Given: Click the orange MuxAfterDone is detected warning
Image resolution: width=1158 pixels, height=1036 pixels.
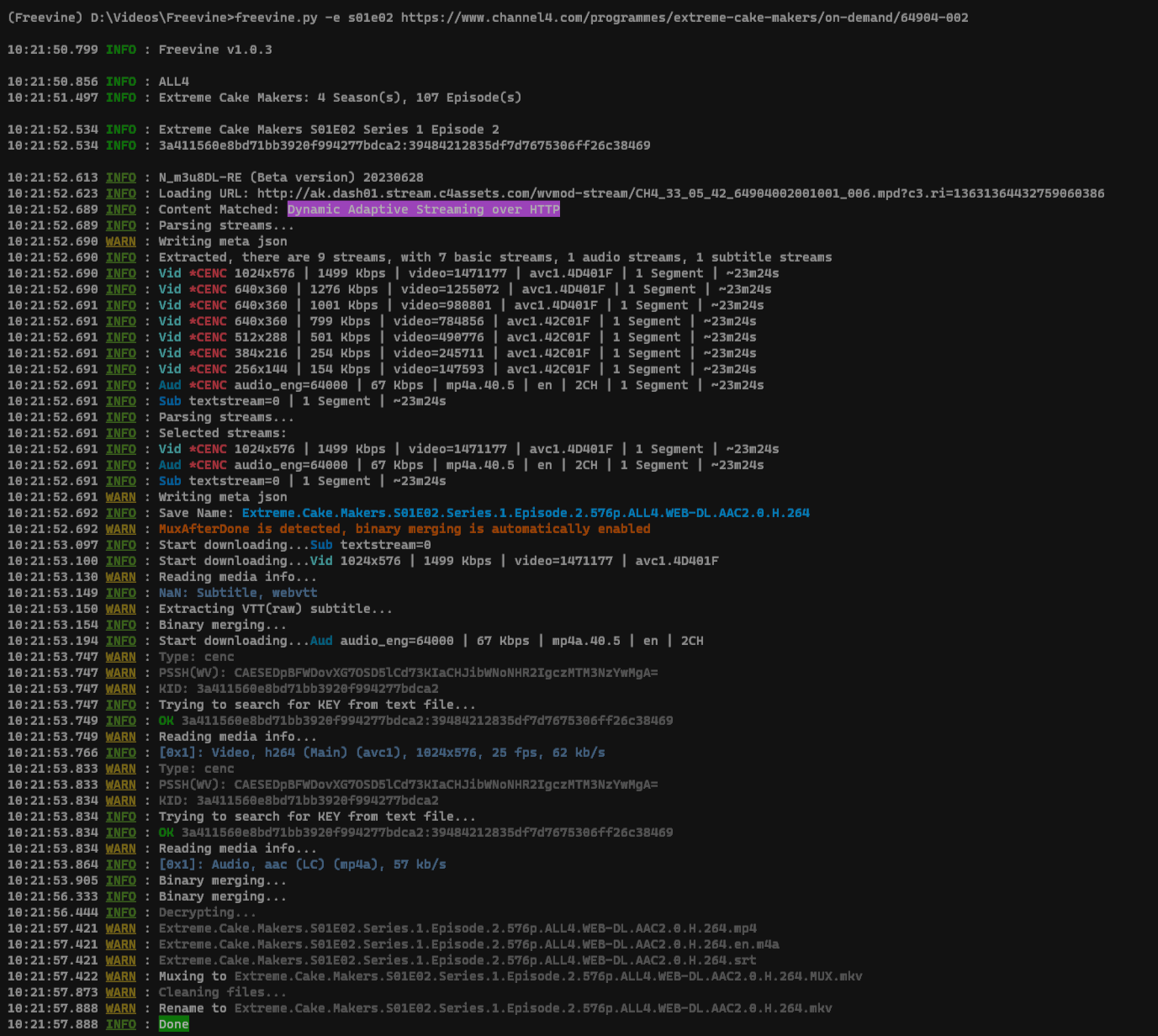Looking at the screenshot, I should [x=404, y=529].
